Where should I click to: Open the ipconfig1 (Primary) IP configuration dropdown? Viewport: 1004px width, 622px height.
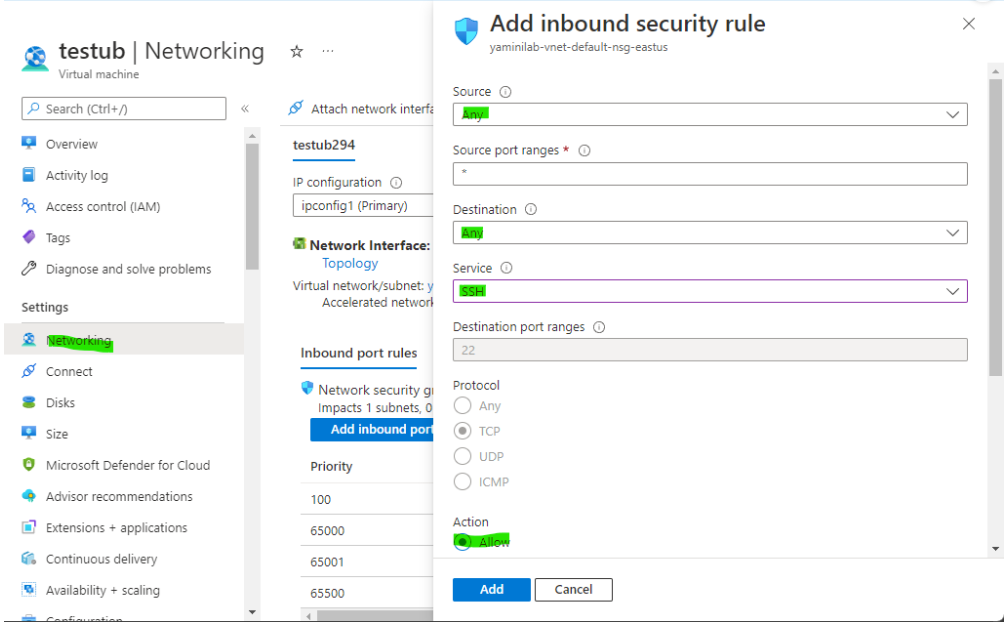(363, 206)
